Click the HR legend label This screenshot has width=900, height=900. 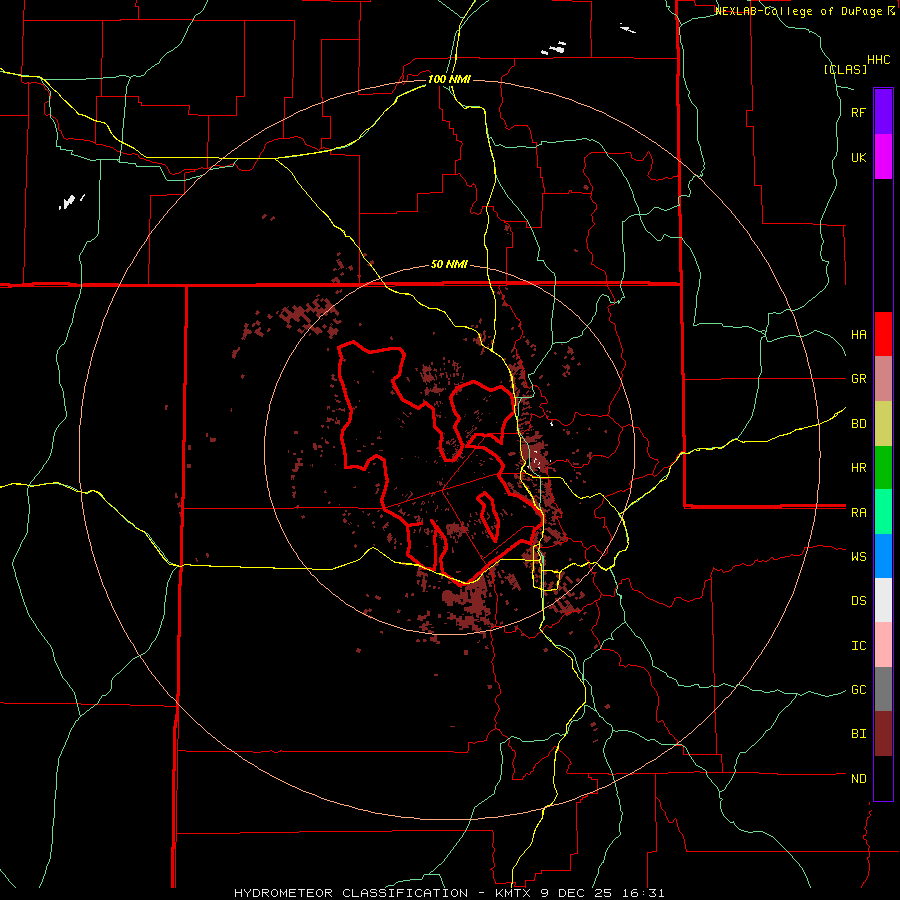pyautogui.click(x=859, y=468)
